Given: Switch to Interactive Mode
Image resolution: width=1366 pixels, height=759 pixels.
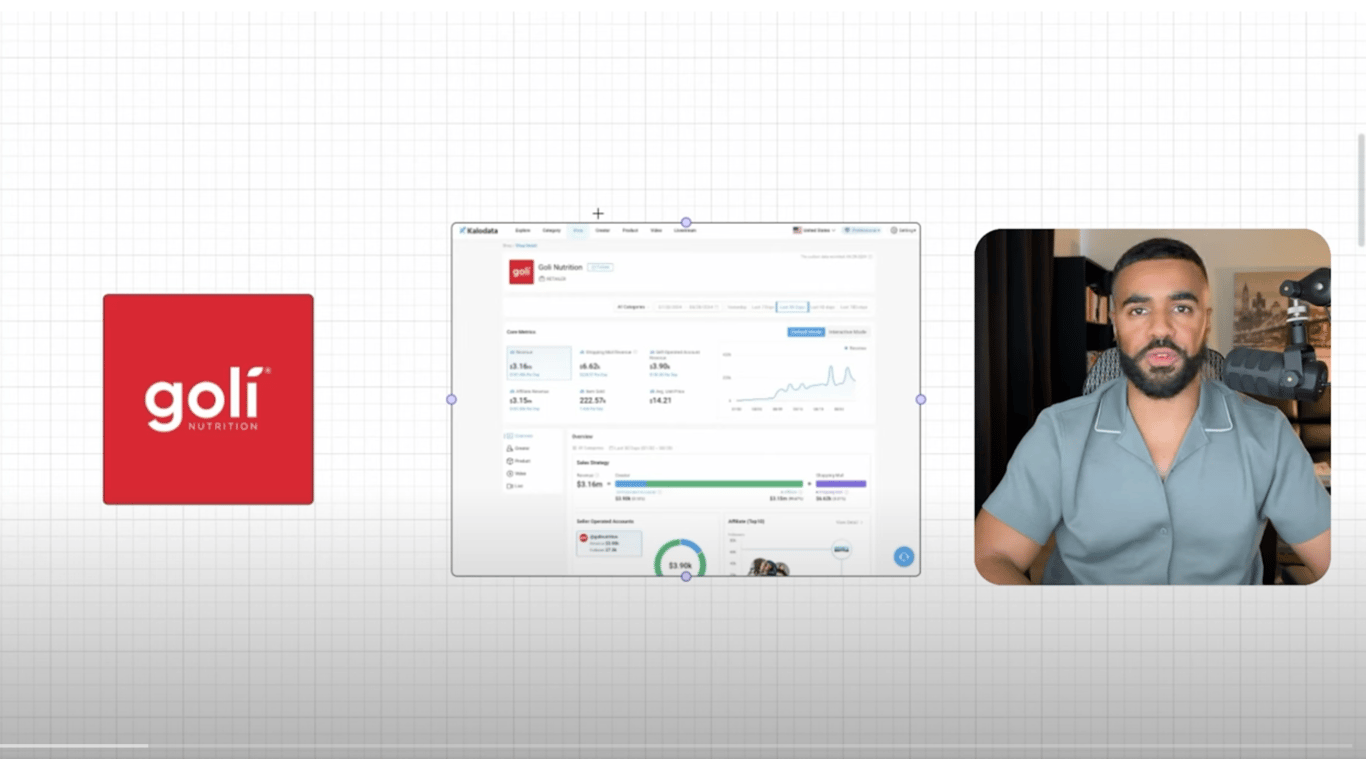Looking at the screenshot, I should point(847,332).
